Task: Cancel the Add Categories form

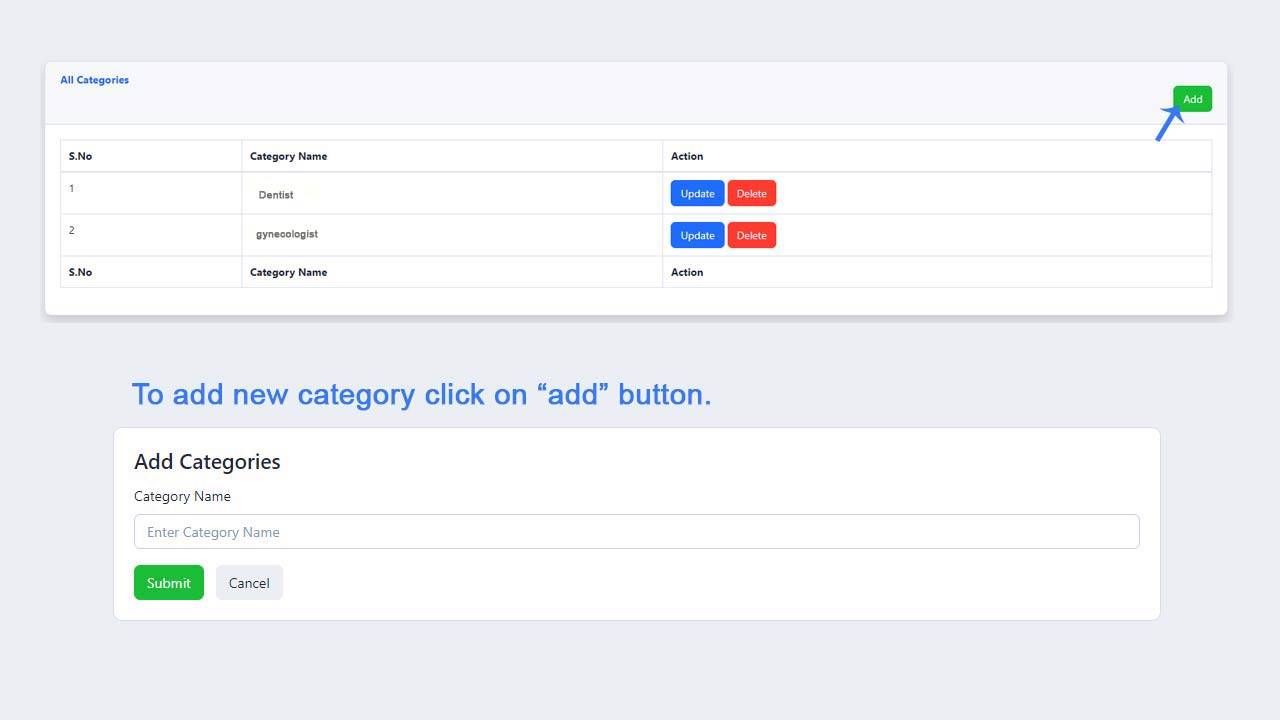Action: click(249, 583)
